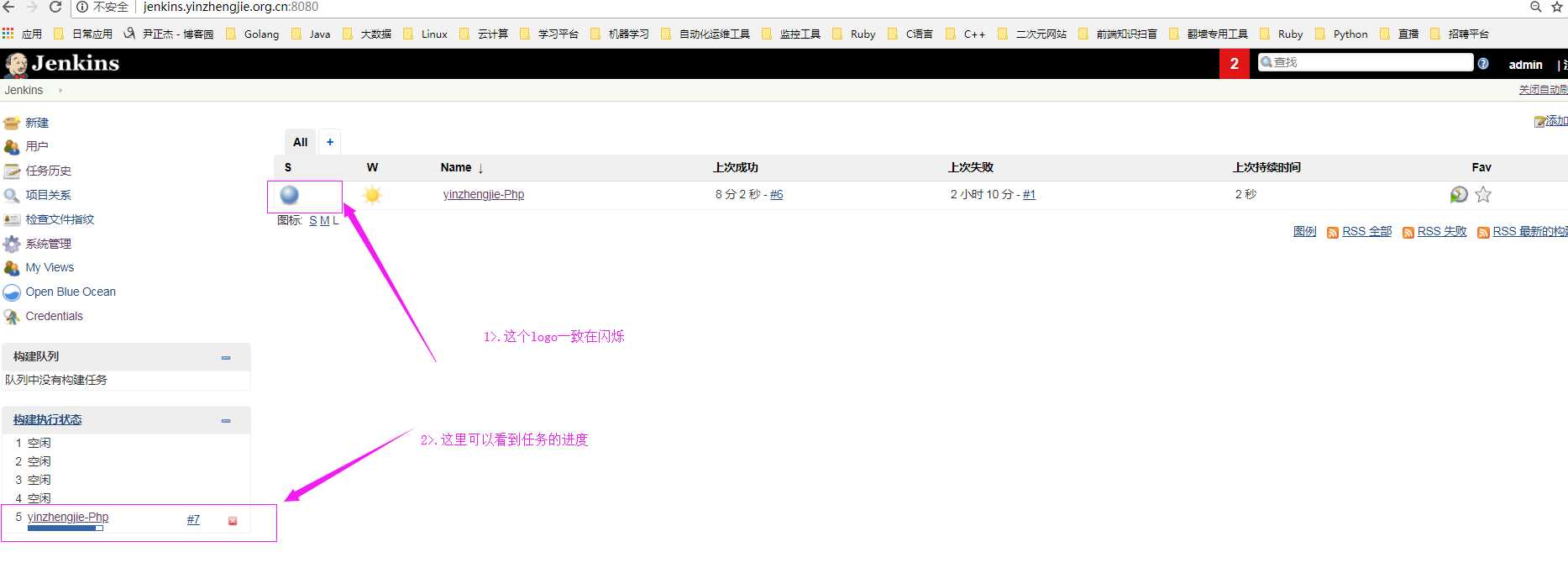Open the Linux bookmarks folder

coord(426,34)
